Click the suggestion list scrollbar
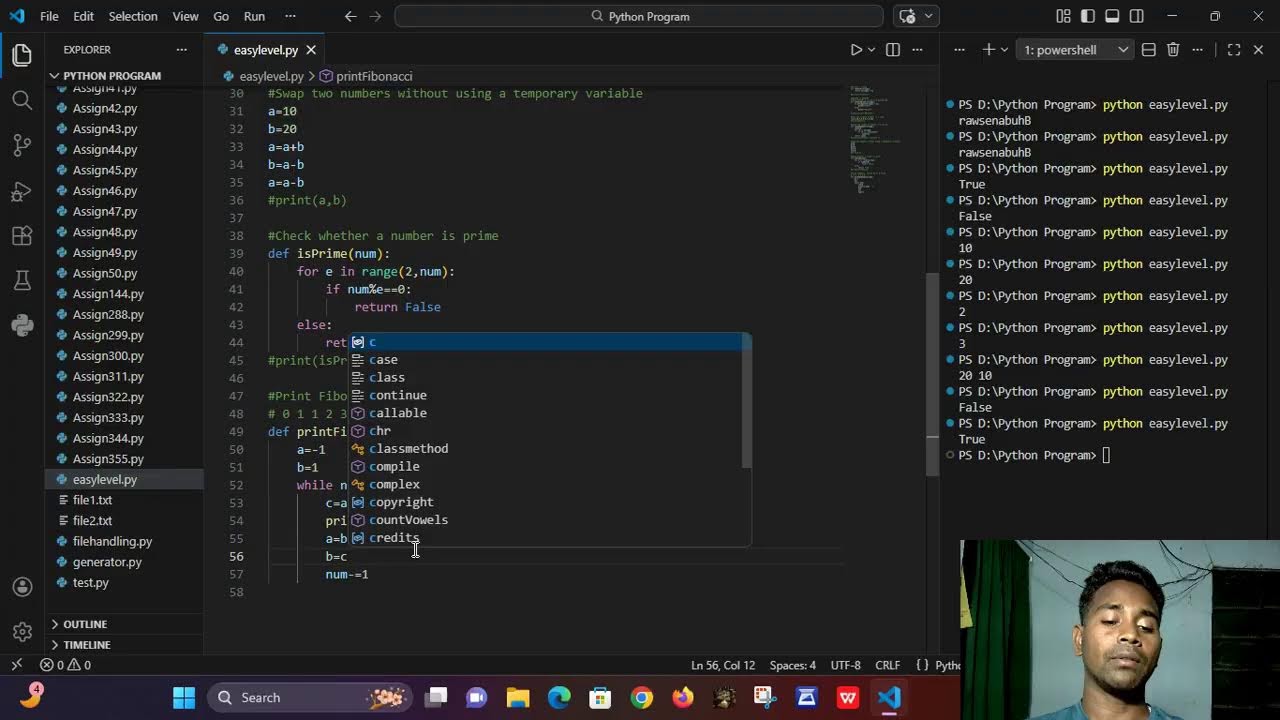Viewport: 1280px width, 720px height. point(746,402)
